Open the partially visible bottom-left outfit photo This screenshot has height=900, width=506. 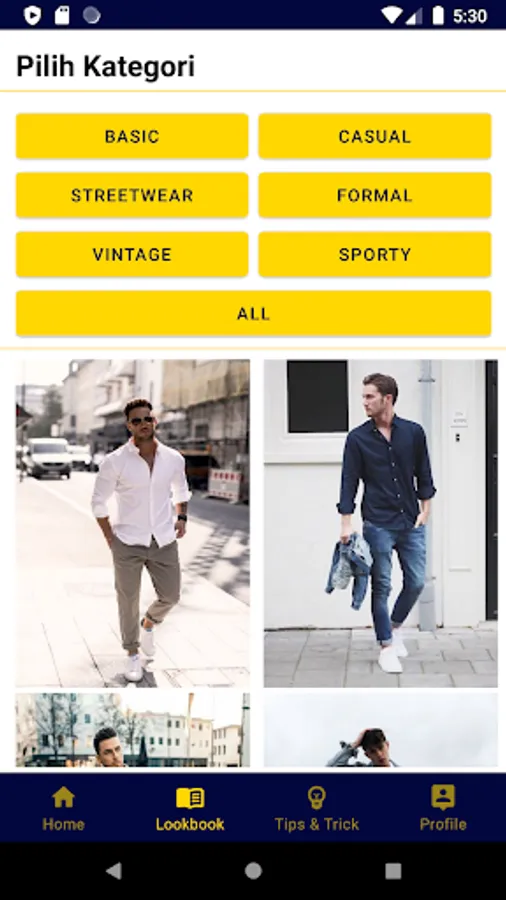(x=133, y=730)
